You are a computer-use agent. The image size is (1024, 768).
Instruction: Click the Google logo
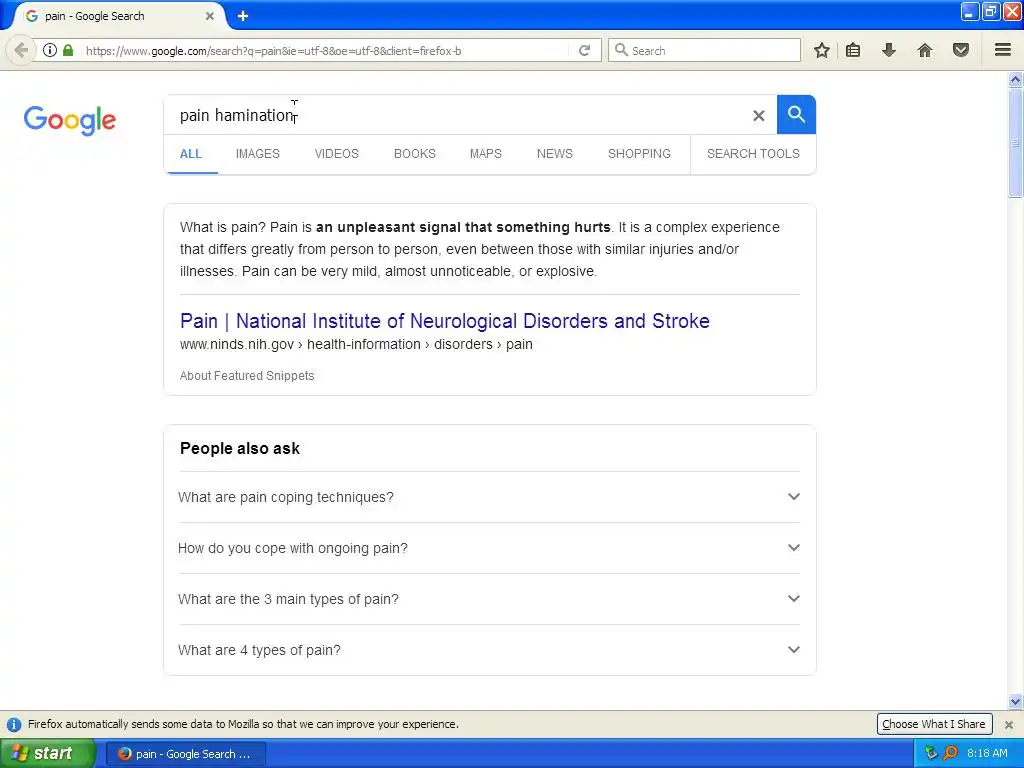[70, 120]
